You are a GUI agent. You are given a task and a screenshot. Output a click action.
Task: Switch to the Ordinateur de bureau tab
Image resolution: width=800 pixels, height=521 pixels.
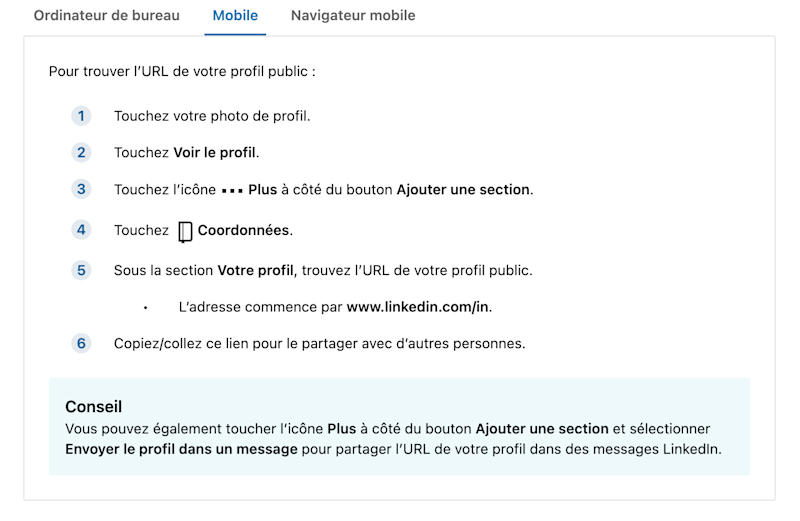click(107, 16)
